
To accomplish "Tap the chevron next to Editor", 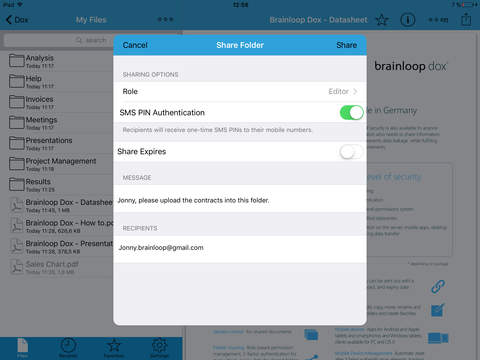I will (x=355, y=91).
